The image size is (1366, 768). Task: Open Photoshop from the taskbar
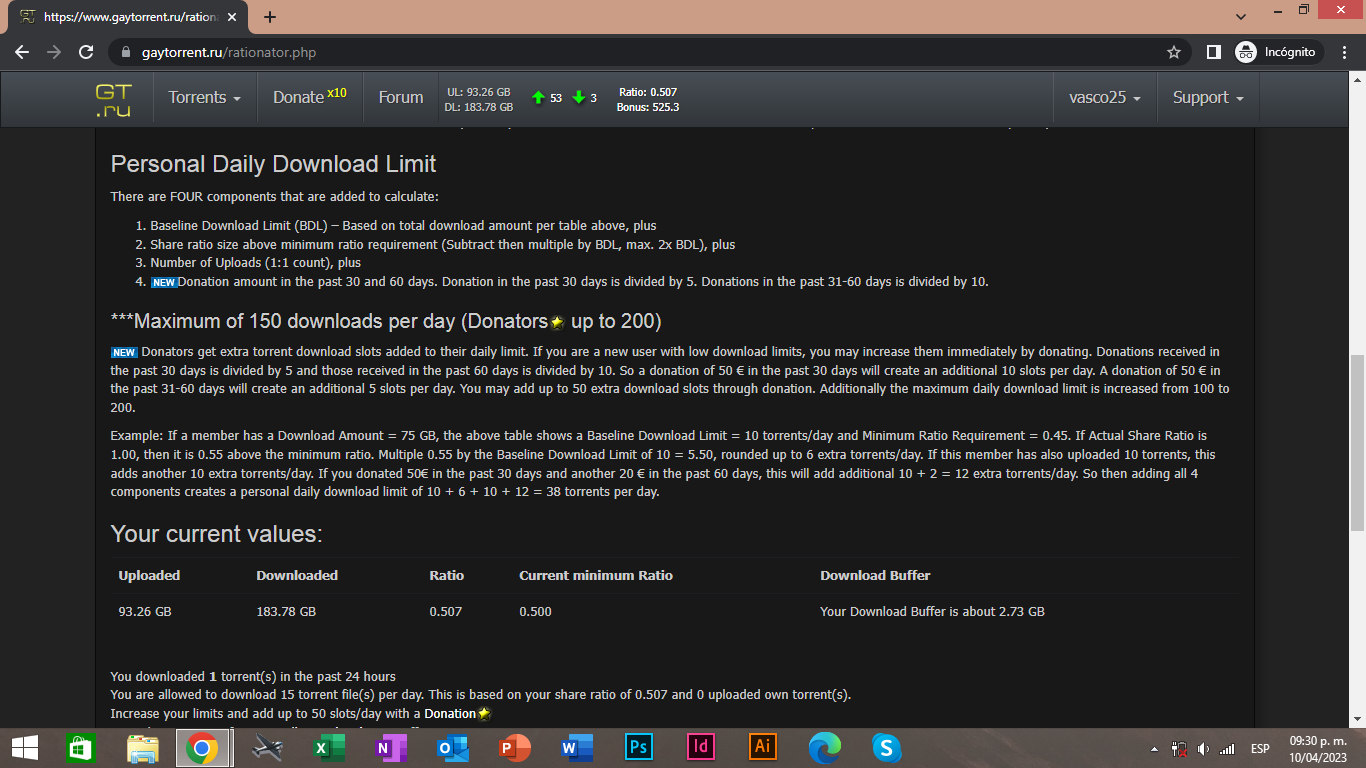click(x=638, y=746)
